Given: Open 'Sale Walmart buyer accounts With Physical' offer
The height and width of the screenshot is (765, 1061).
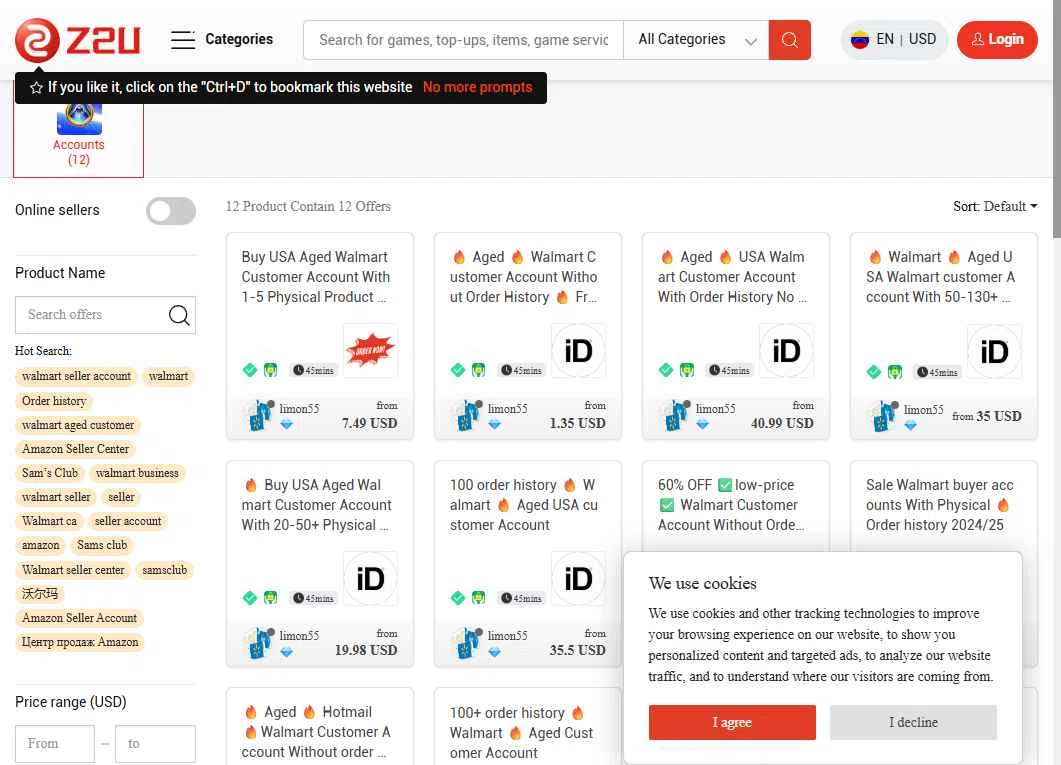Looking at the screenshot, I should (940, 505).
